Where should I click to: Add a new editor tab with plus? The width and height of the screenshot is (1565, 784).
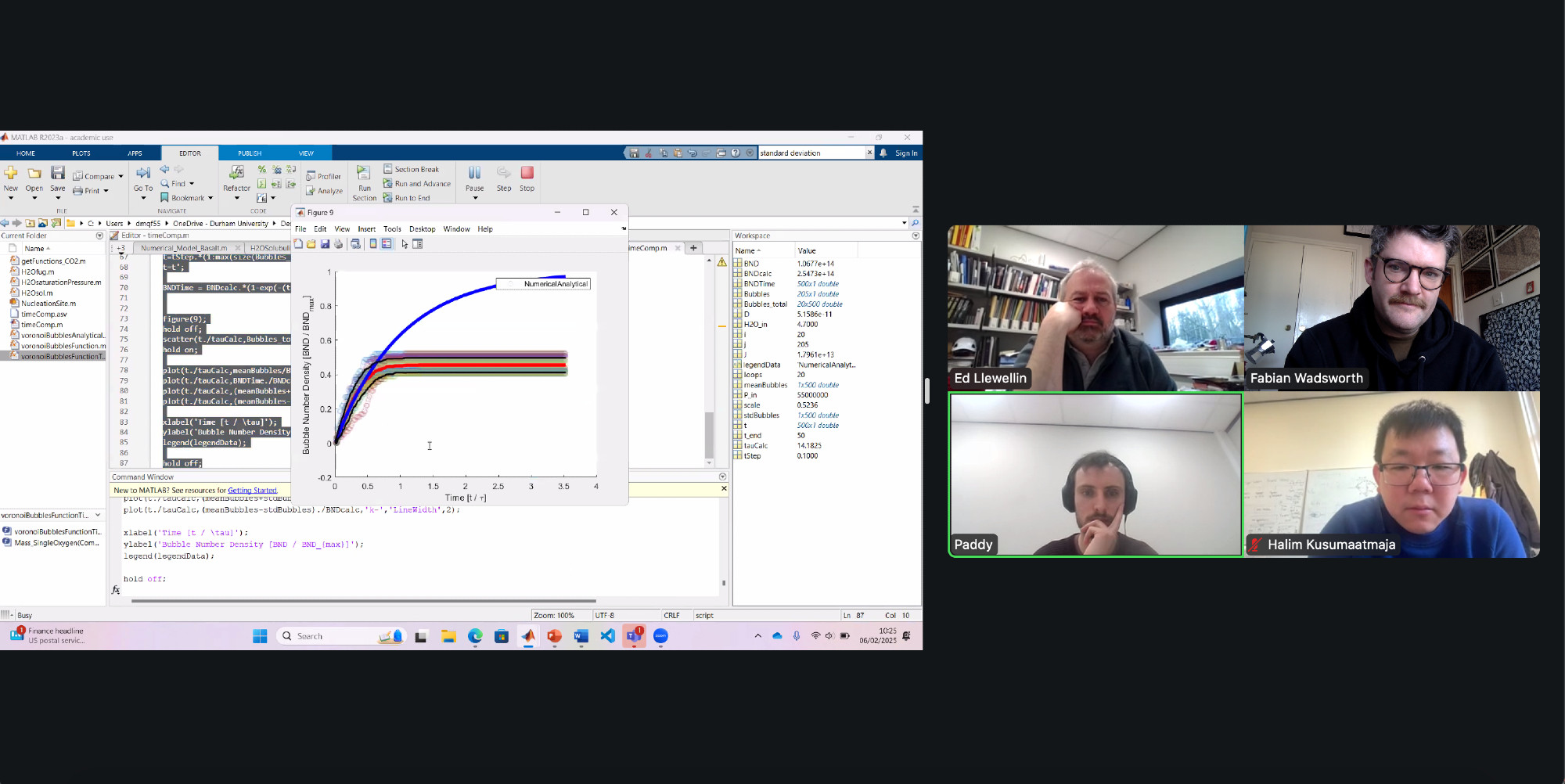coord(693,248)
